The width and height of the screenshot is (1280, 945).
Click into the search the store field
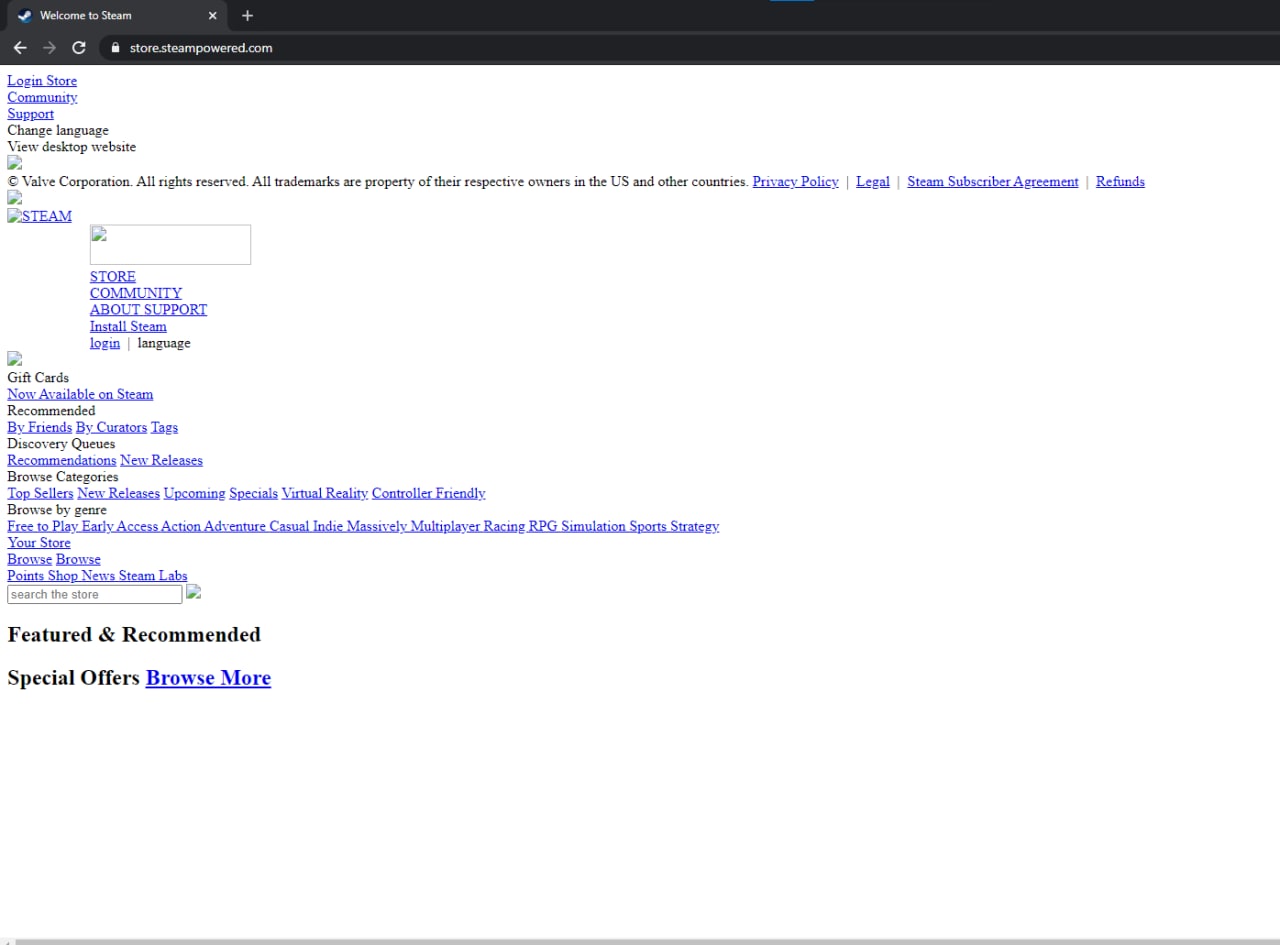coord(95,594)
